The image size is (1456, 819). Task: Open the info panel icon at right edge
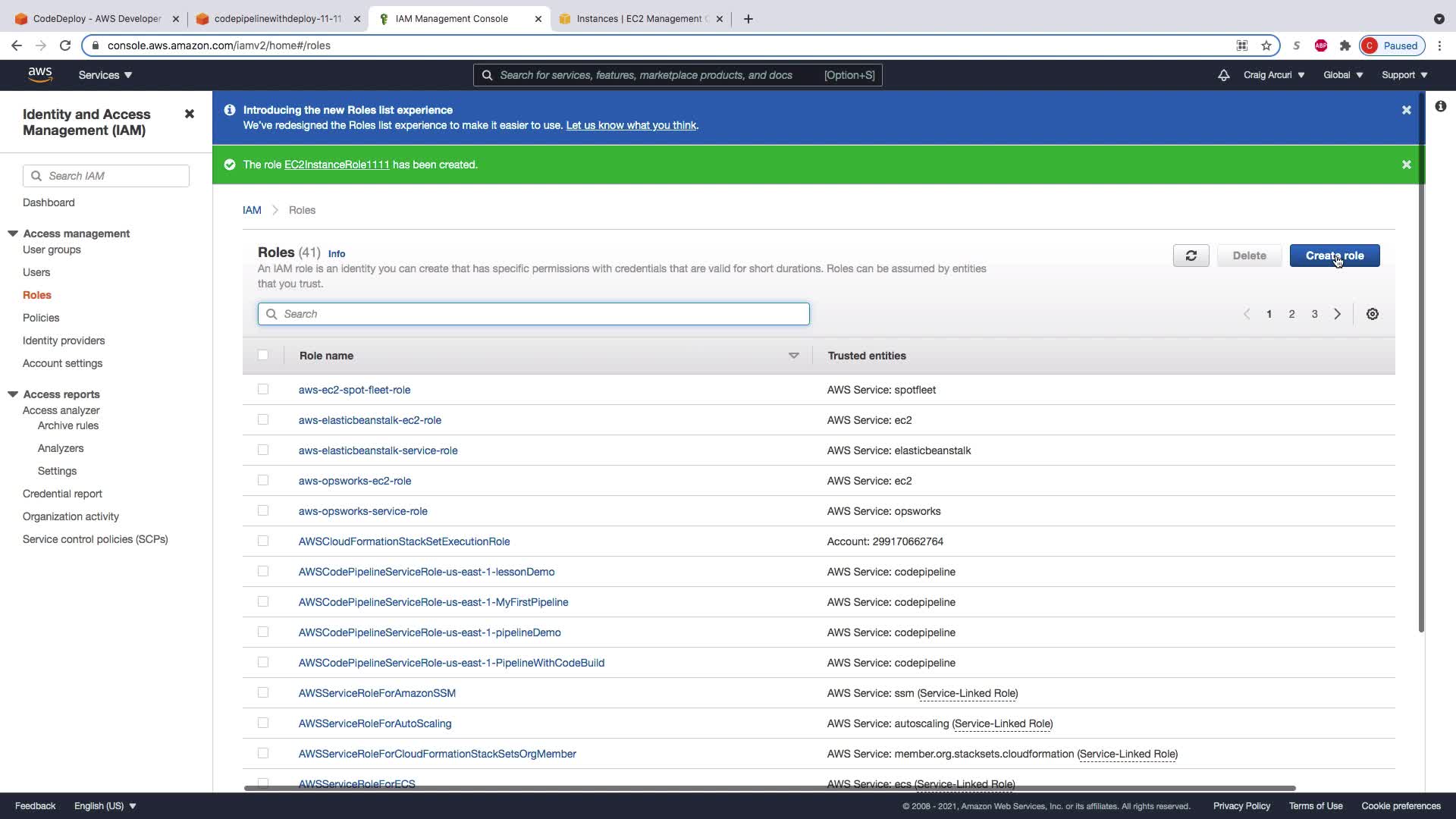point(1440,107)
